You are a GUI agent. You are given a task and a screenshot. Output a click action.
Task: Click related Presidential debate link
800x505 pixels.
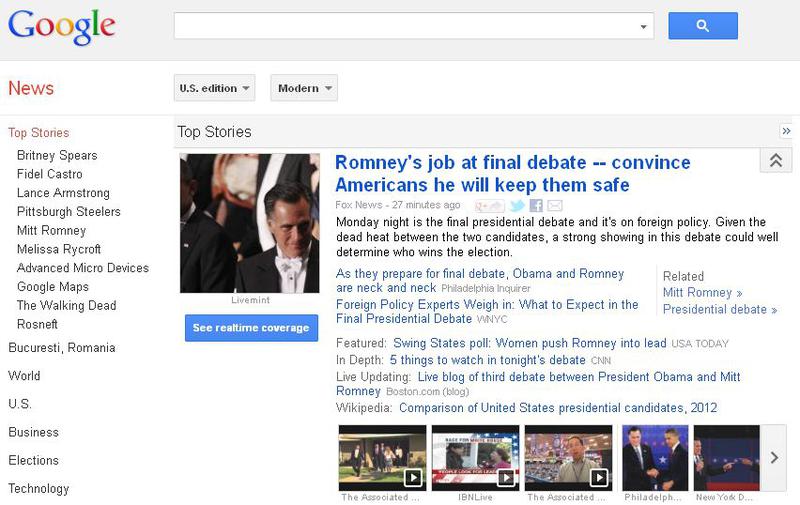pos(719,310)
